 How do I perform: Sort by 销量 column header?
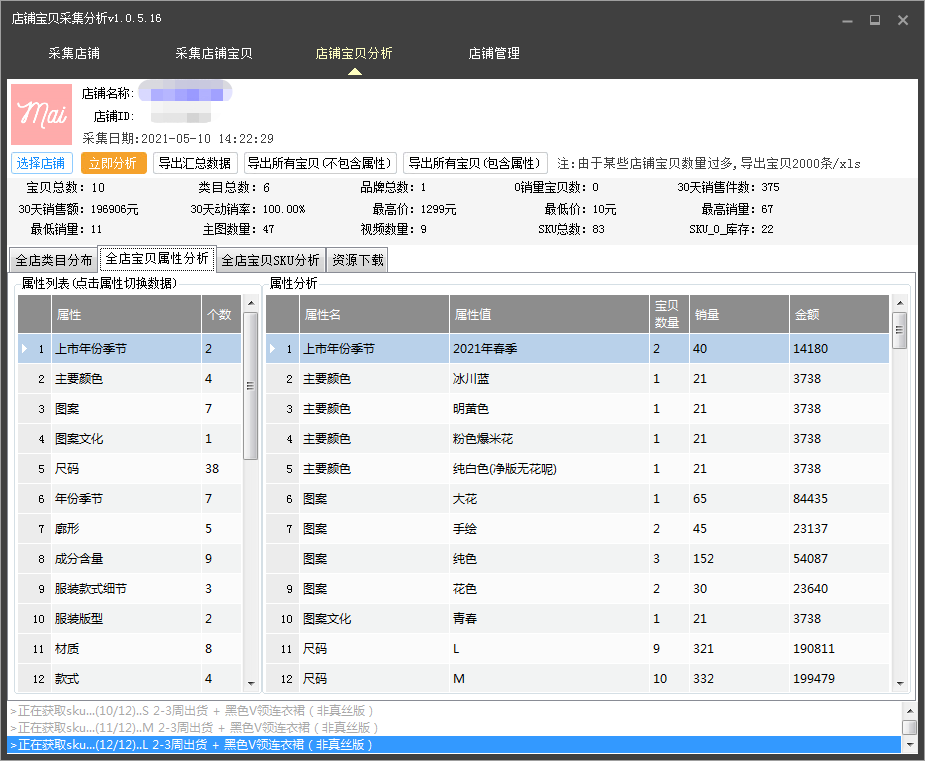point(739,314)
